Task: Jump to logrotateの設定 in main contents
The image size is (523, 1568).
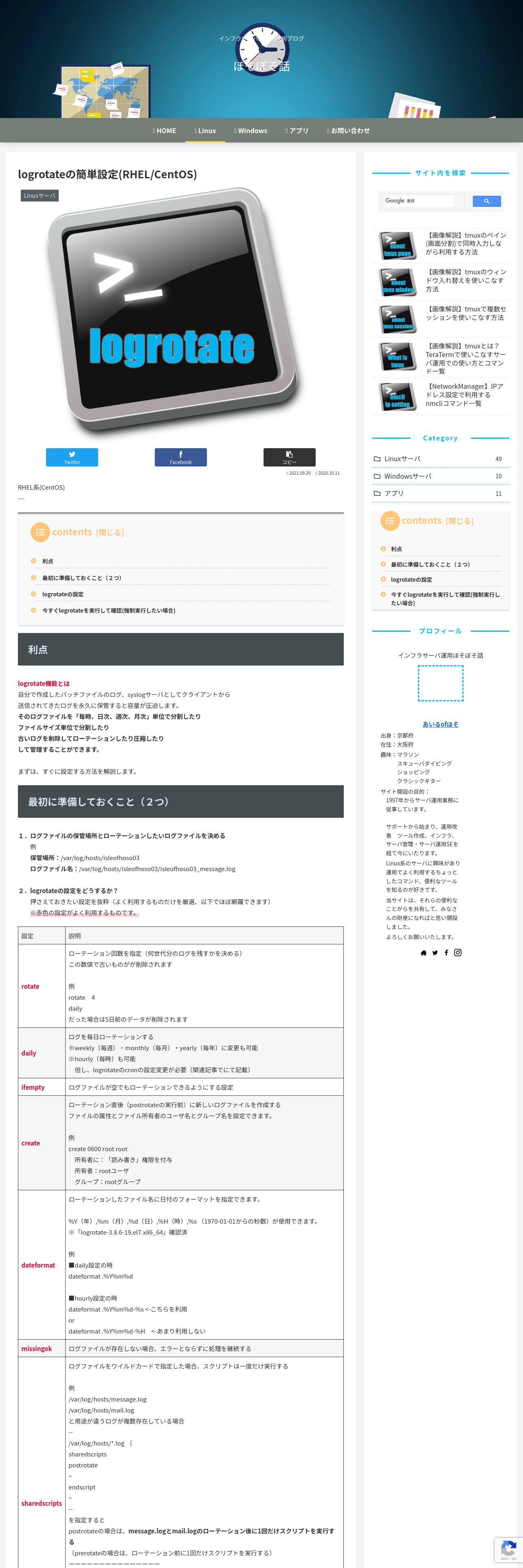Action: point(63,594)
